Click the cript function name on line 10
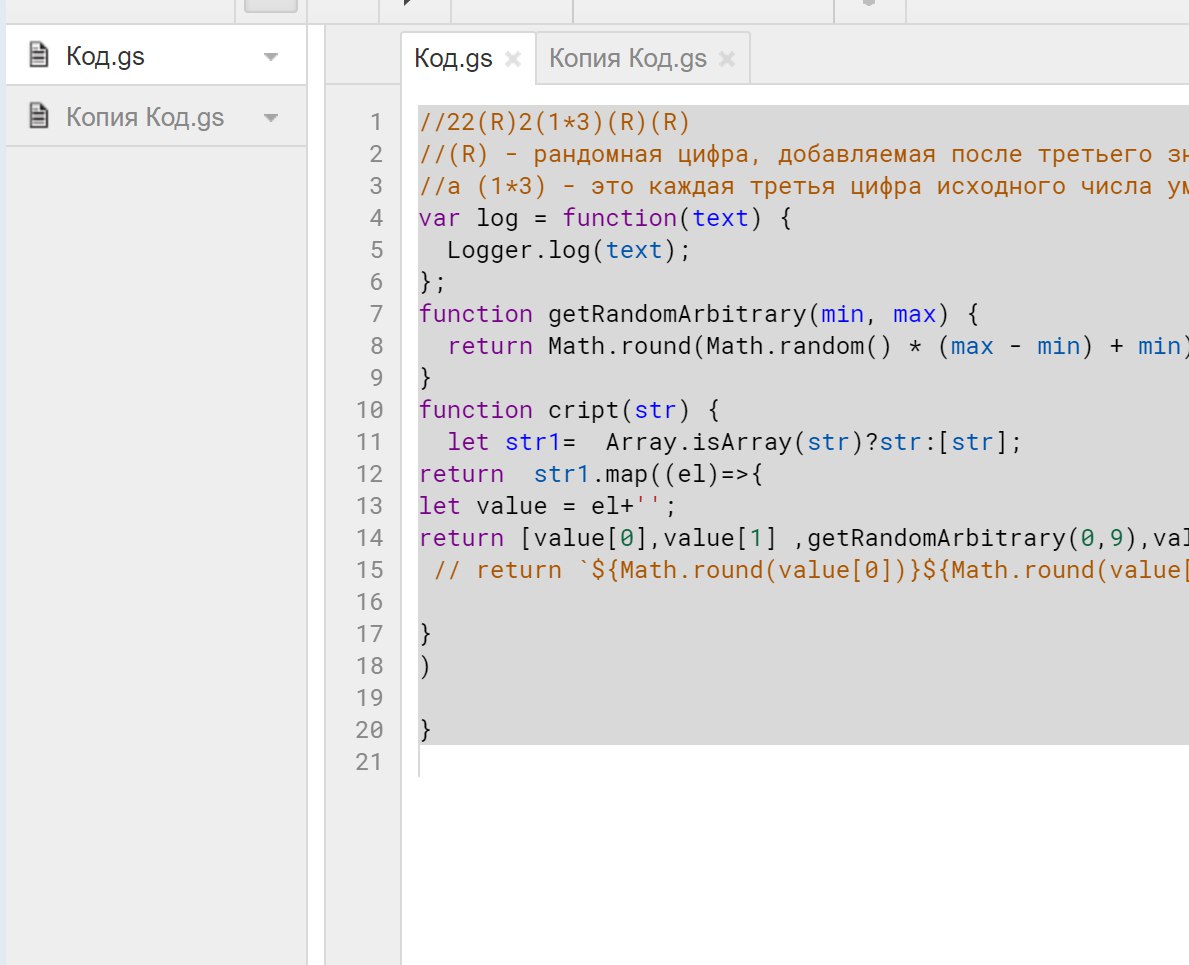 [x=584, y=410]
